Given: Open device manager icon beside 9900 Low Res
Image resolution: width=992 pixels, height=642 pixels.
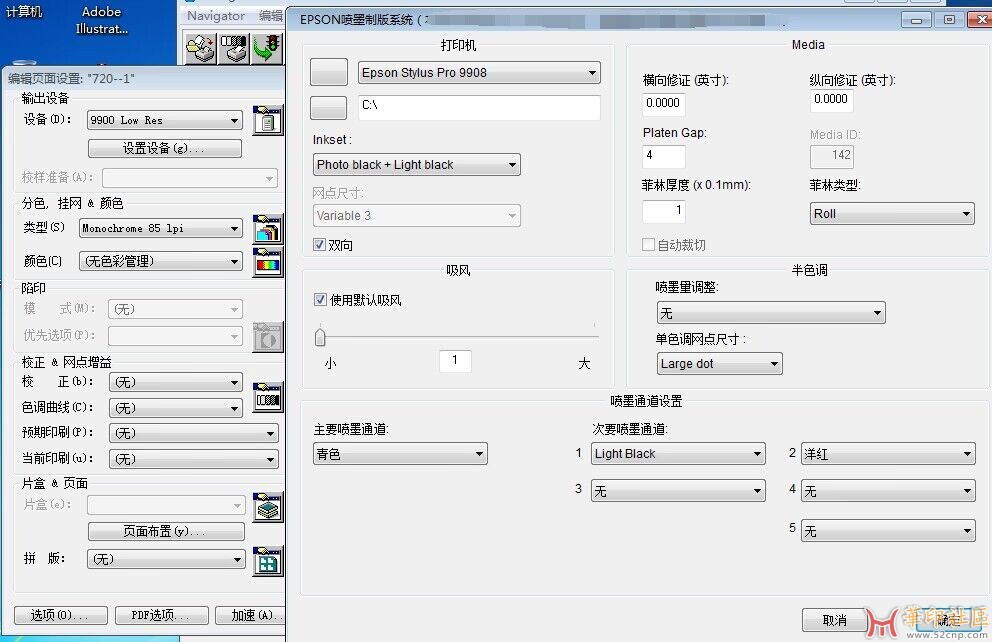Looking at the screenshot, I should 268,120.
